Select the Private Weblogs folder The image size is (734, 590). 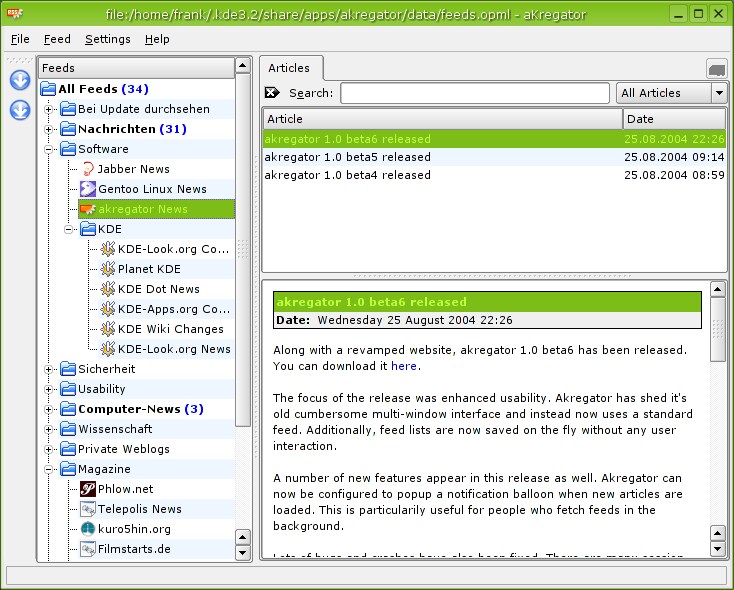124,449
